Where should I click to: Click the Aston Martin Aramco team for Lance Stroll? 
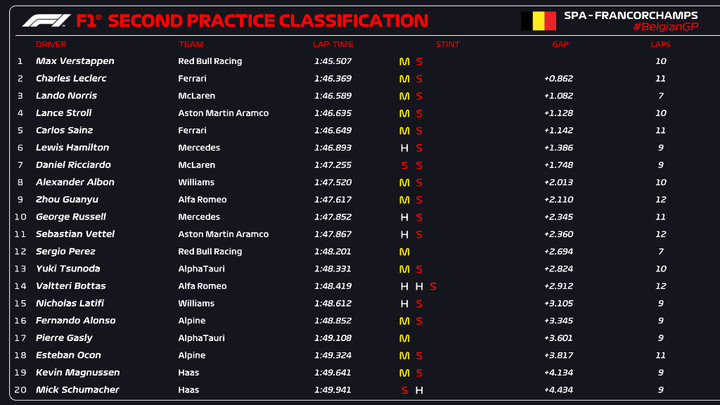[x=223, y=113]
